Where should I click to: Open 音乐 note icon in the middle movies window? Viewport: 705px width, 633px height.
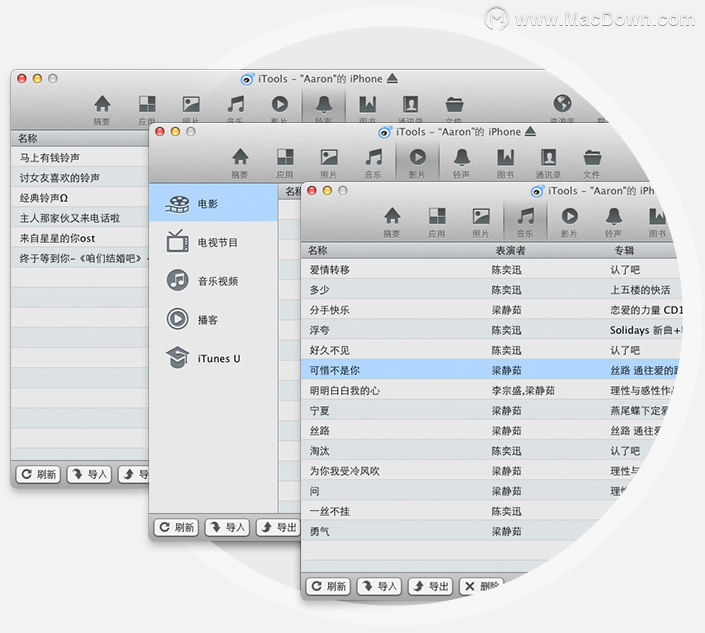[373, 160]
